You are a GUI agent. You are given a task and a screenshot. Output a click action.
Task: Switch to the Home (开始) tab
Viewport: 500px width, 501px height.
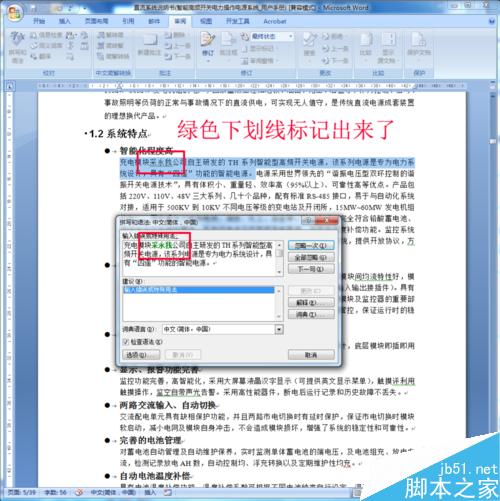[x=39, y=21]
